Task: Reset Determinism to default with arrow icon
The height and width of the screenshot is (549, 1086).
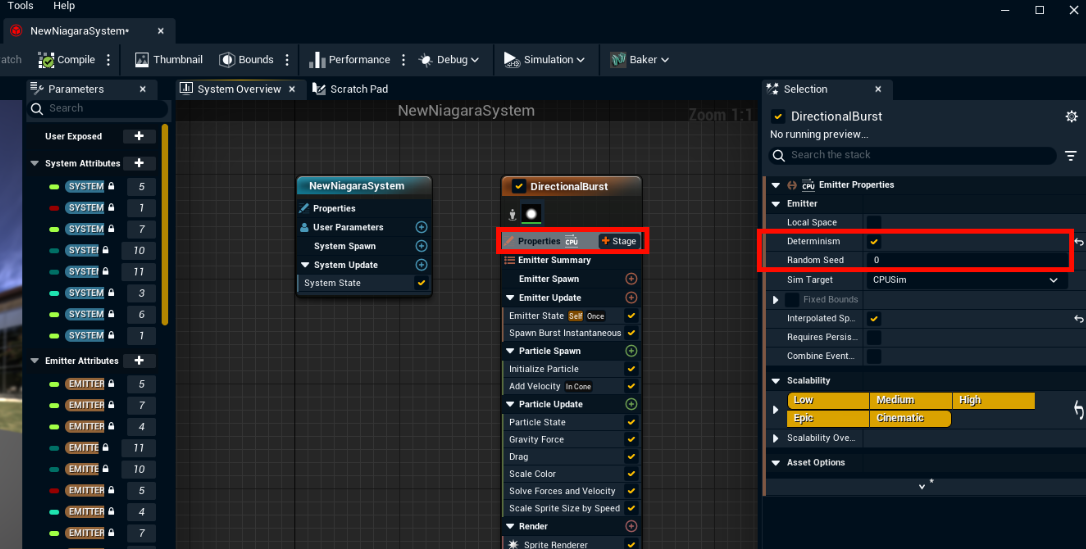Action: [1079, 242]
